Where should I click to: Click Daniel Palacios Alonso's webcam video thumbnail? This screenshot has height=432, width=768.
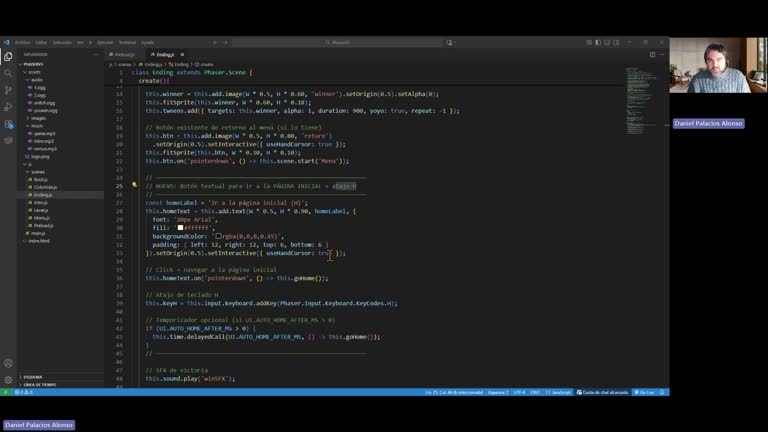[718, 65]
